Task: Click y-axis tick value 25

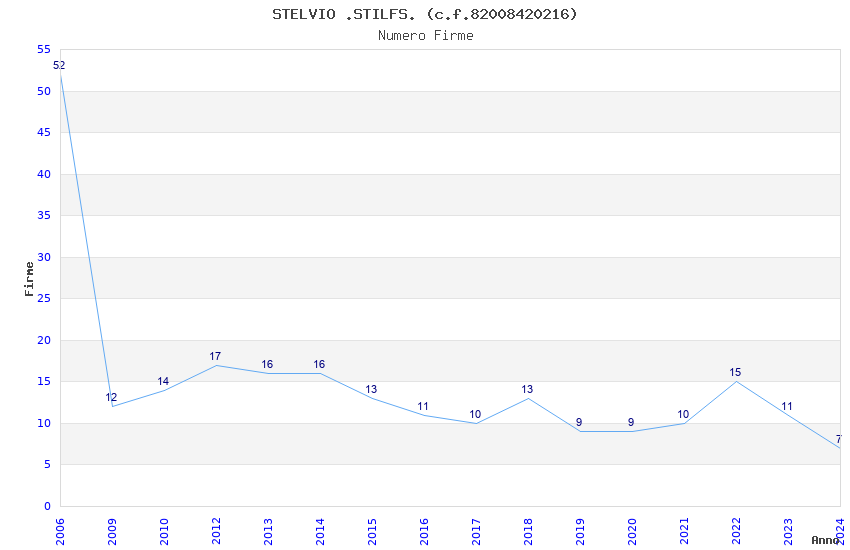Action: (x=44, y=298)
